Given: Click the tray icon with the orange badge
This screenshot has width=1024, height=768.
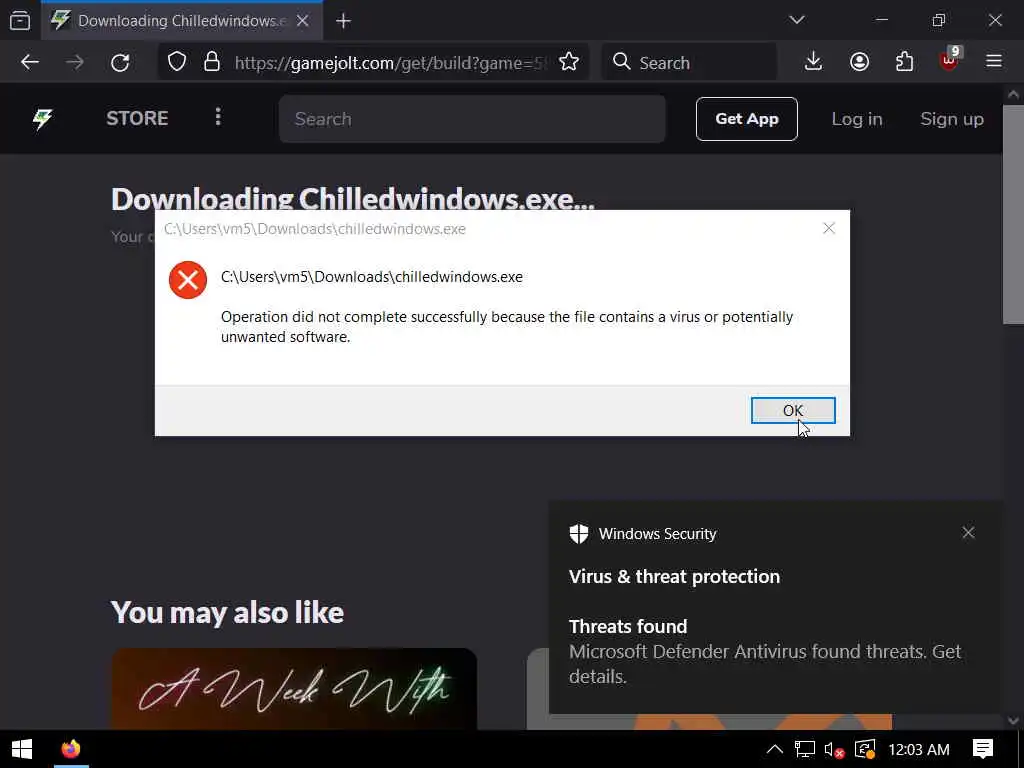Looking at the screenshot, I should 865,750.
